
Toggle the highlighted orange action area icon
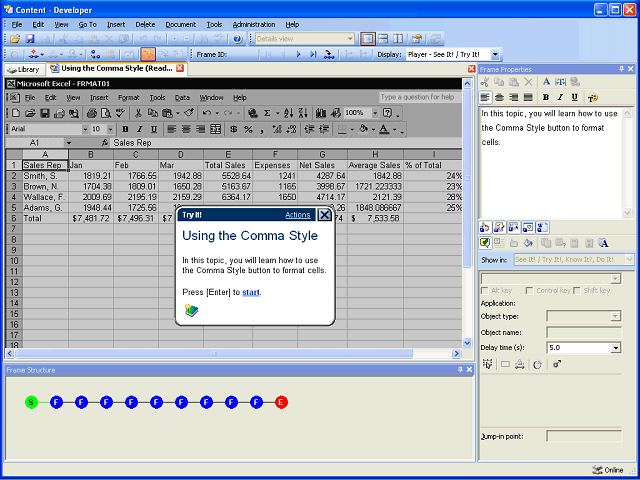148,54
